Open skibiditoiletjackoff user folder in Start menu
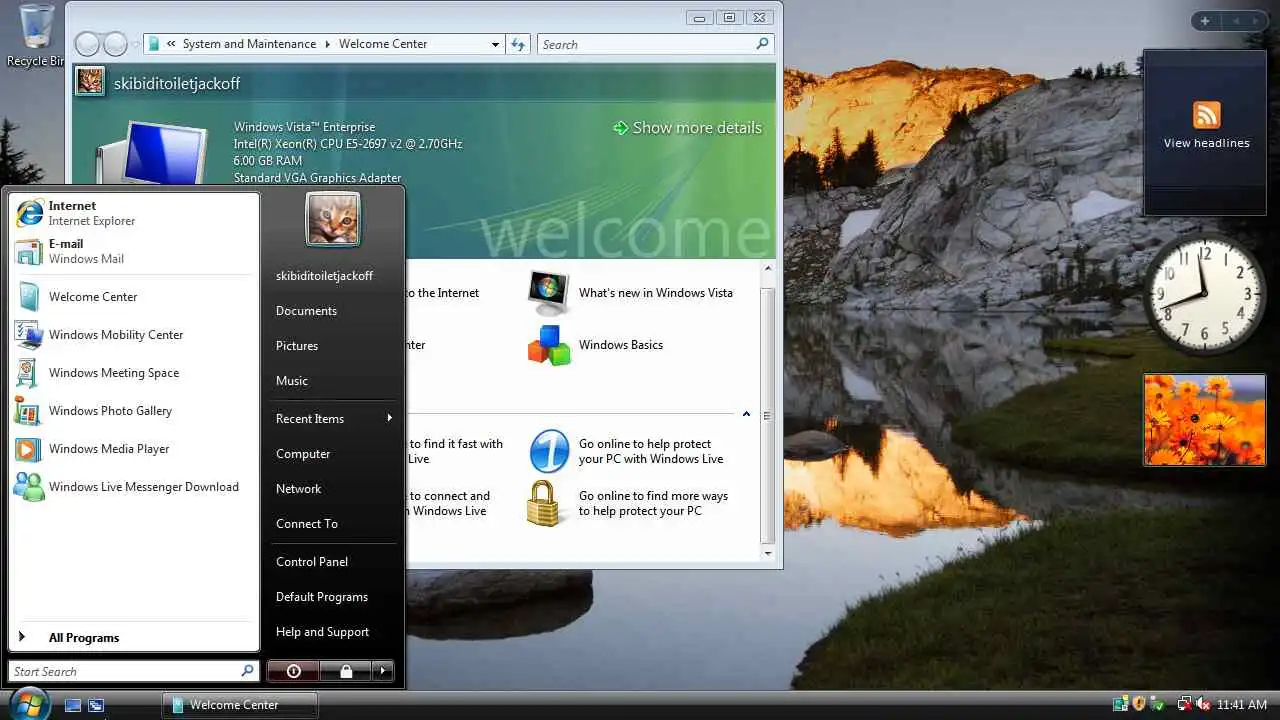This screenshot has height=720, width=1280. (x=334, y=276)
